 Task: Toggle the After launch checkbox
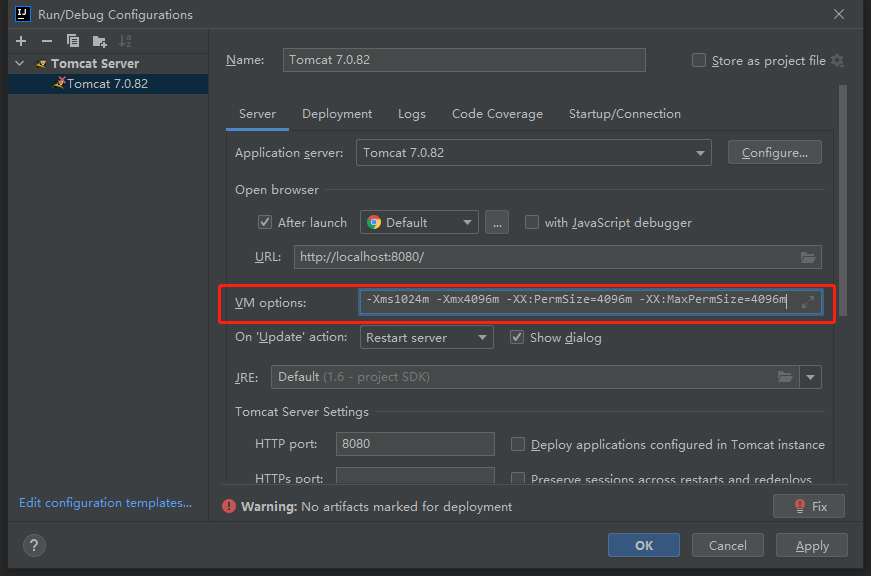pos(265,222)
